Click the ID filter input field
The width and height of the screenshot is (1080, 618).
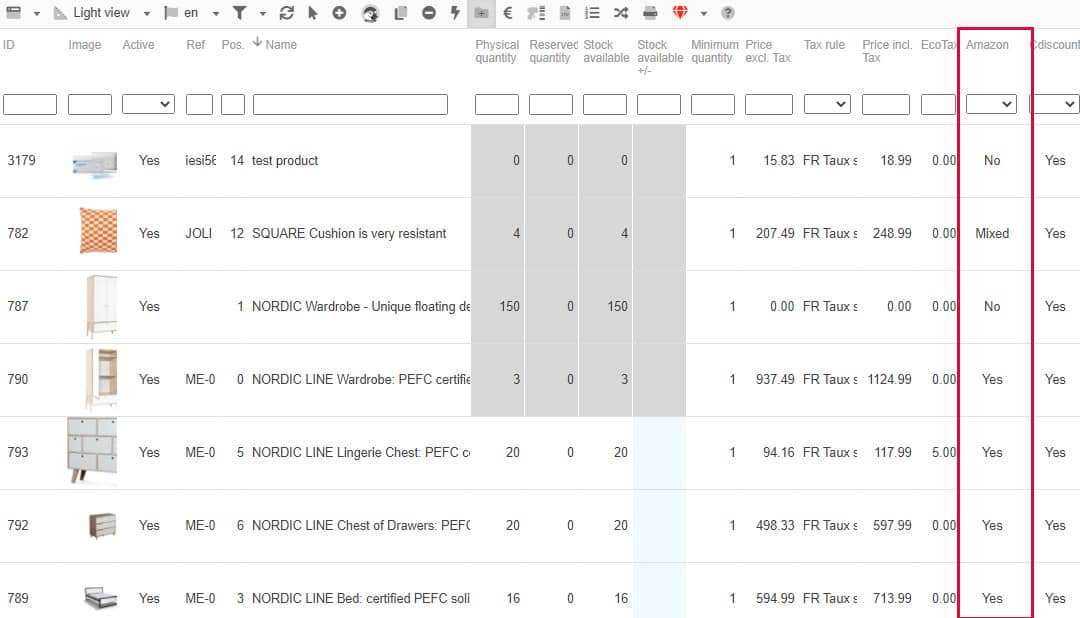[30, 104]
